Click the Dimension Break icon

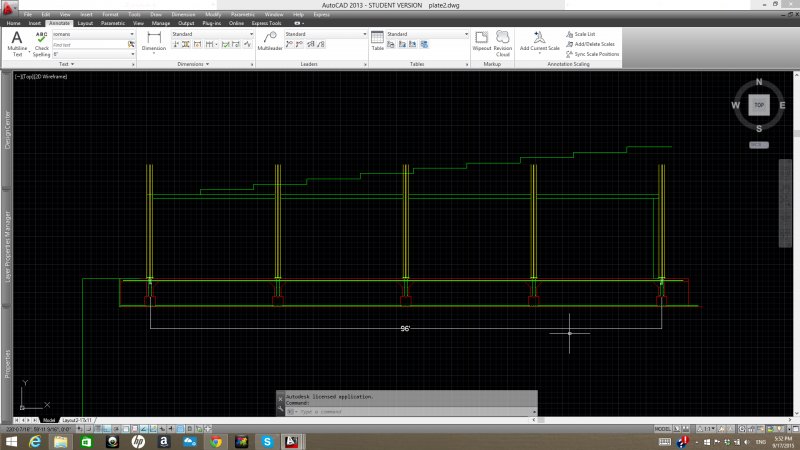pos(176,44)
